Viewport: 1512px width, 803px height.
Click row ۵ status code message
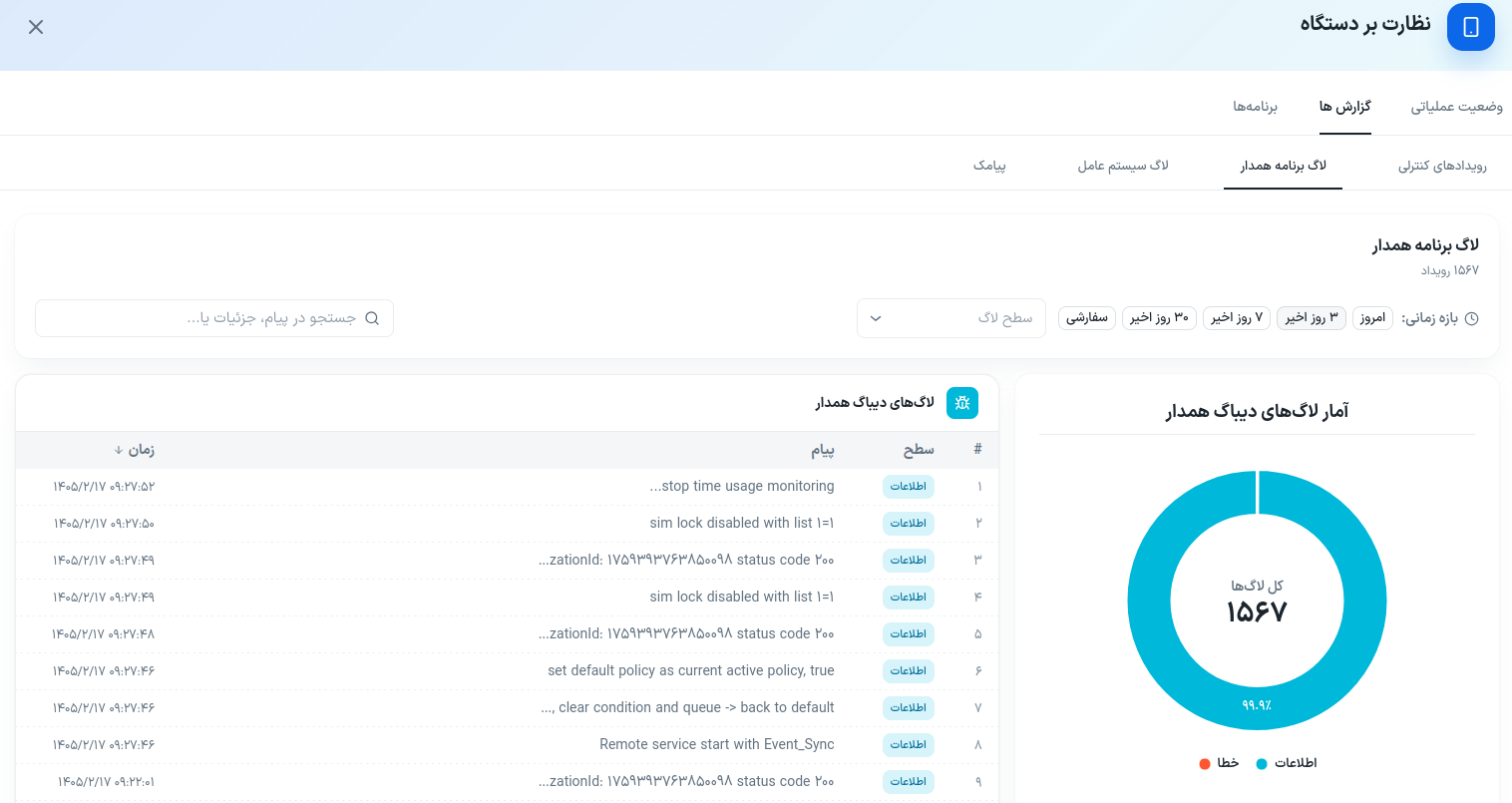(x=686, y=634)
